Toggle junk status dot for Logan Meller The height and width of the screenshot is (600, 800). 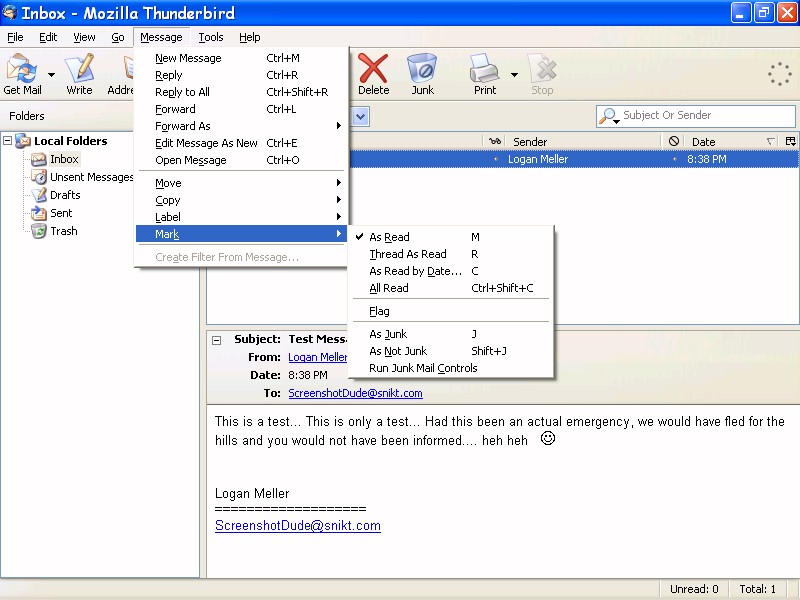click(674, 159)
